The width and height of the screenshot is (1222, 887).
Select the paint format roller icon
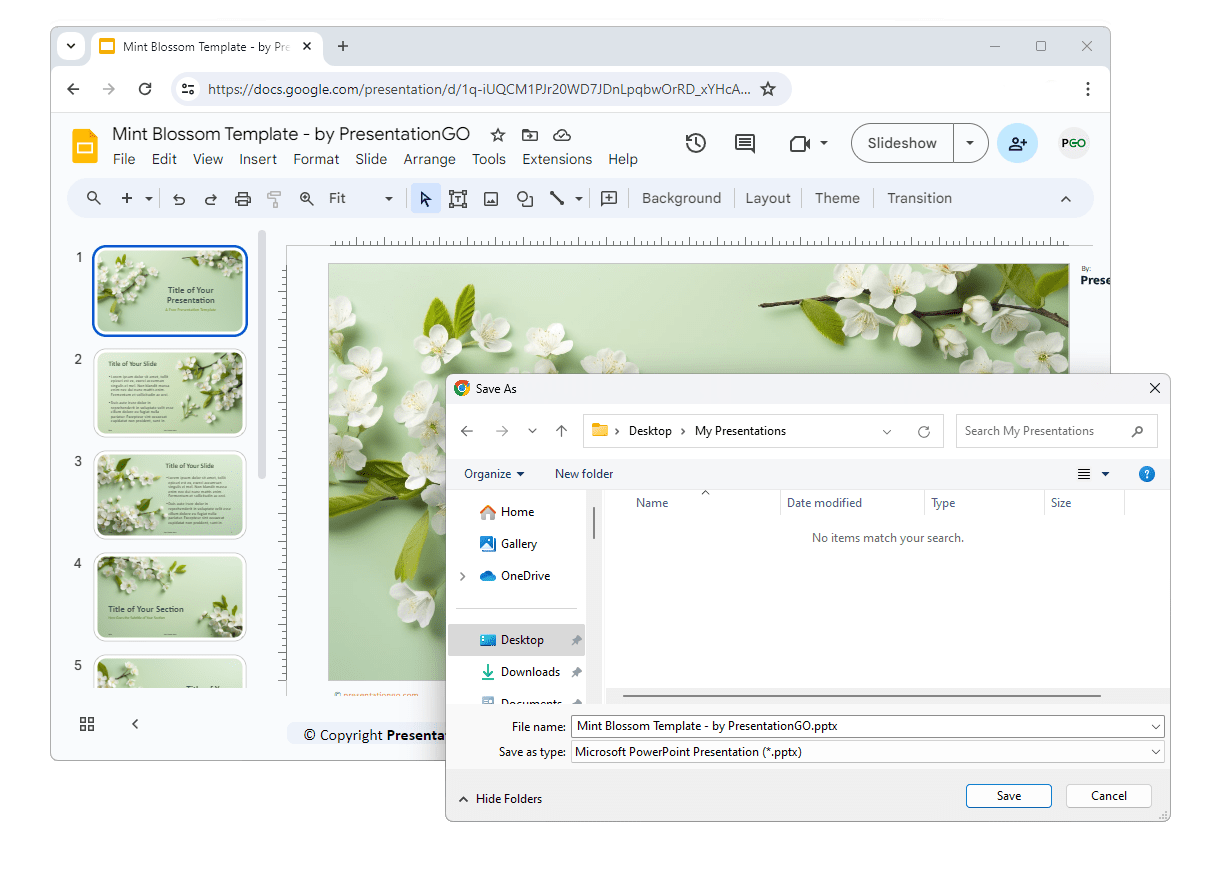click(274, 199)
